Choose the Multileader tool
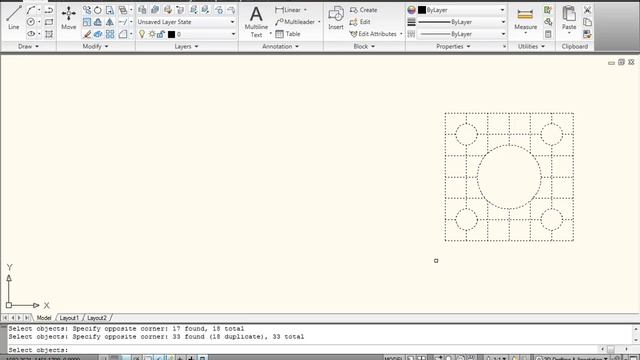The image size is (640, 360). [x=295, y=22]
